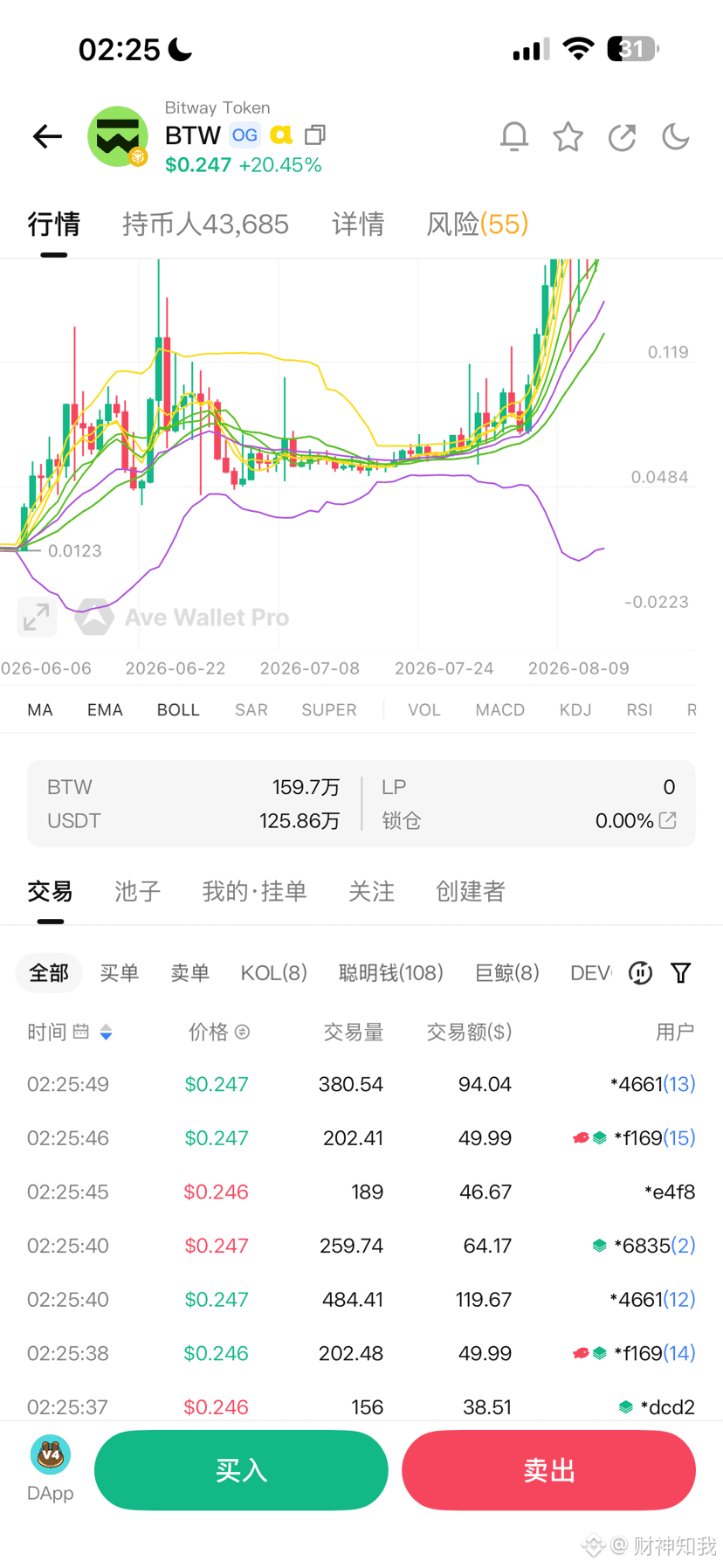The image size is (723, 1568).
Task: Open the 详情 tab
Action: click(358, 224)
